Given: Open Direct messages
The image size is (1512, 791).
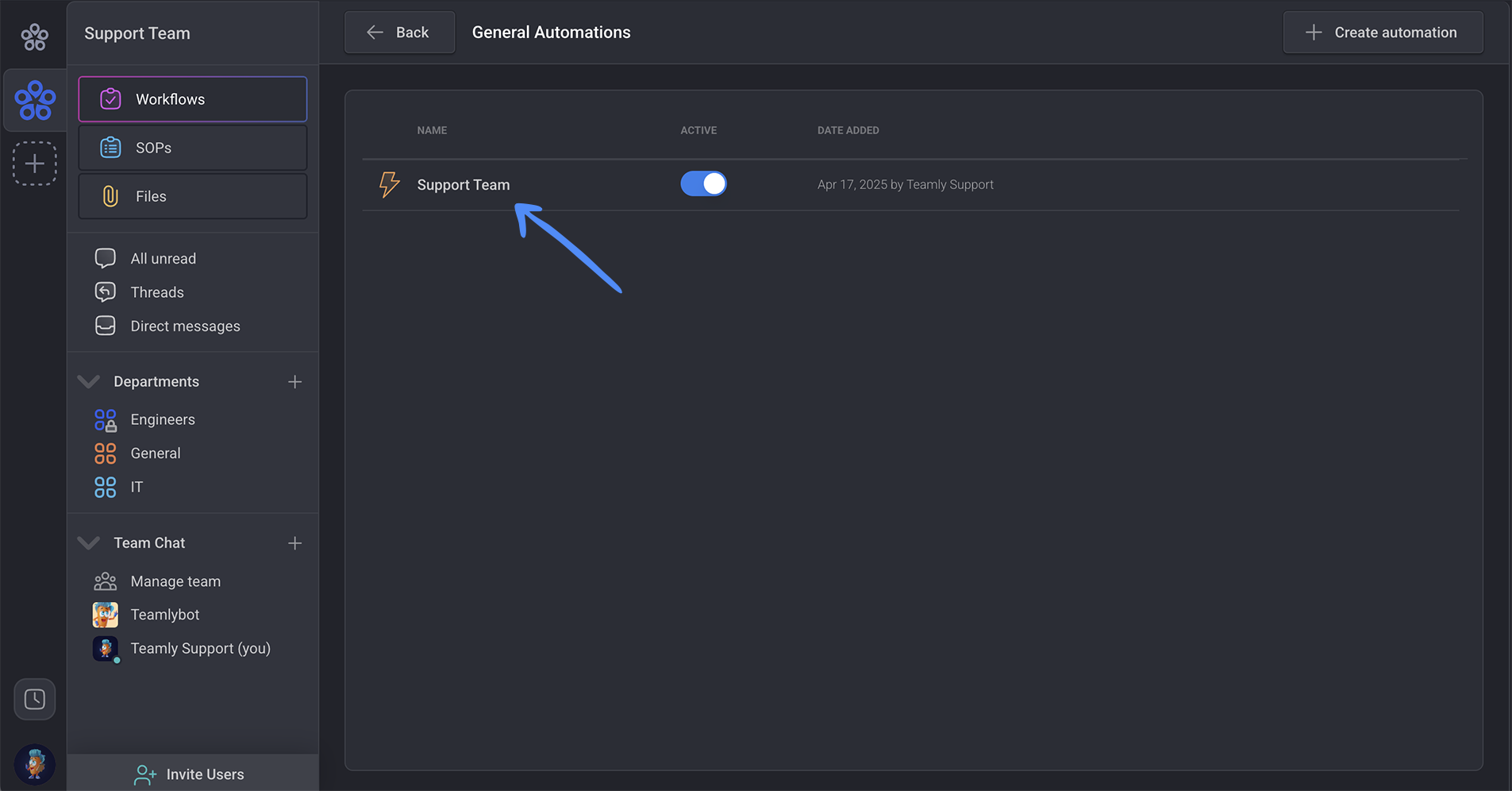Looking at the screenshot, I should pyautogui.click(x=185, y=326).
